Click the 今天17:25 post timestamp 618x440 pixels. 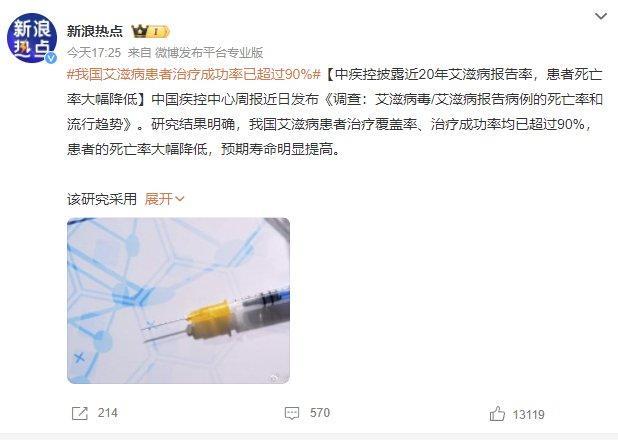(x=94, y=52)
